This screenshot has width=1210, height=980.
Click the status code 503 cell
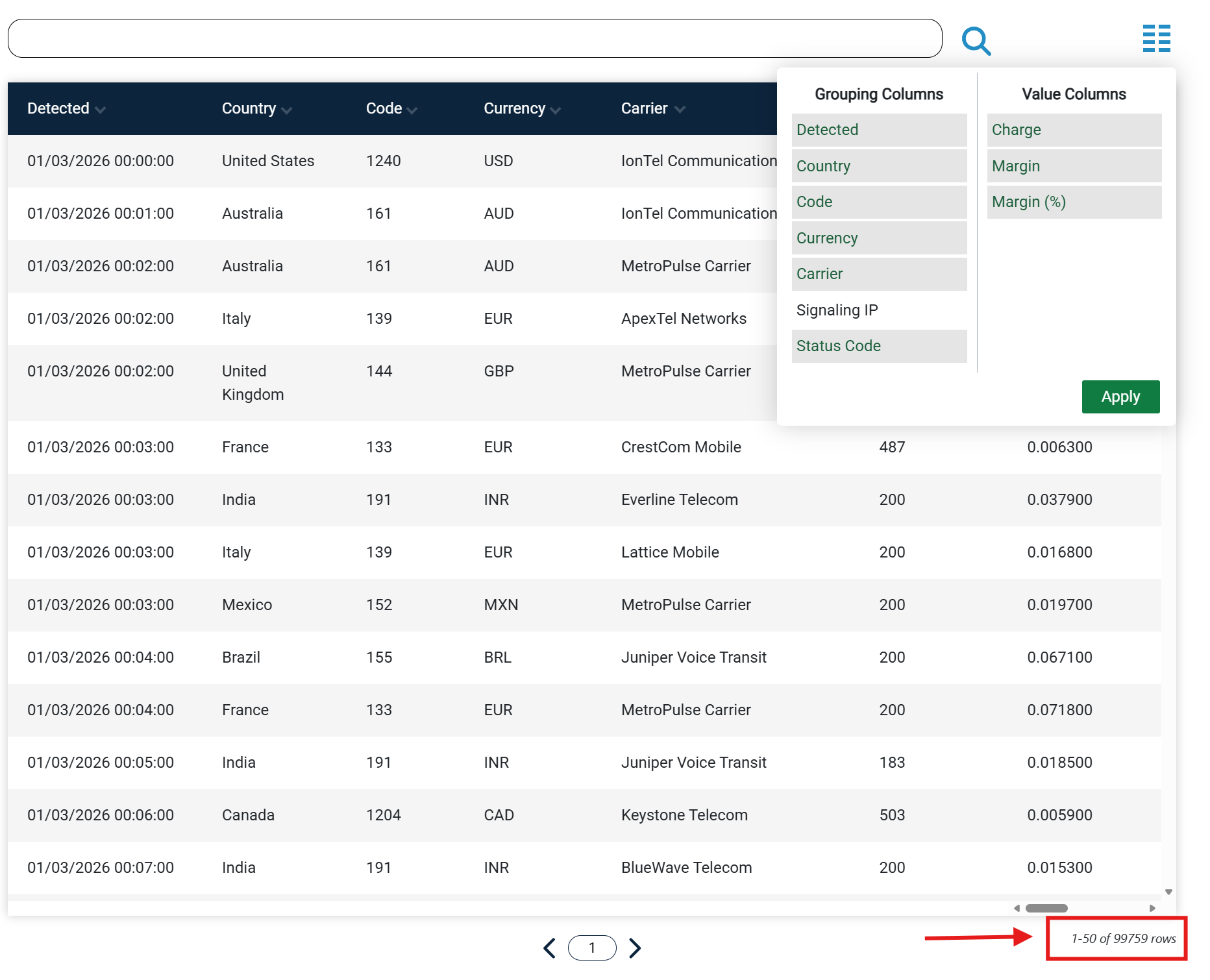pos(892,815)
